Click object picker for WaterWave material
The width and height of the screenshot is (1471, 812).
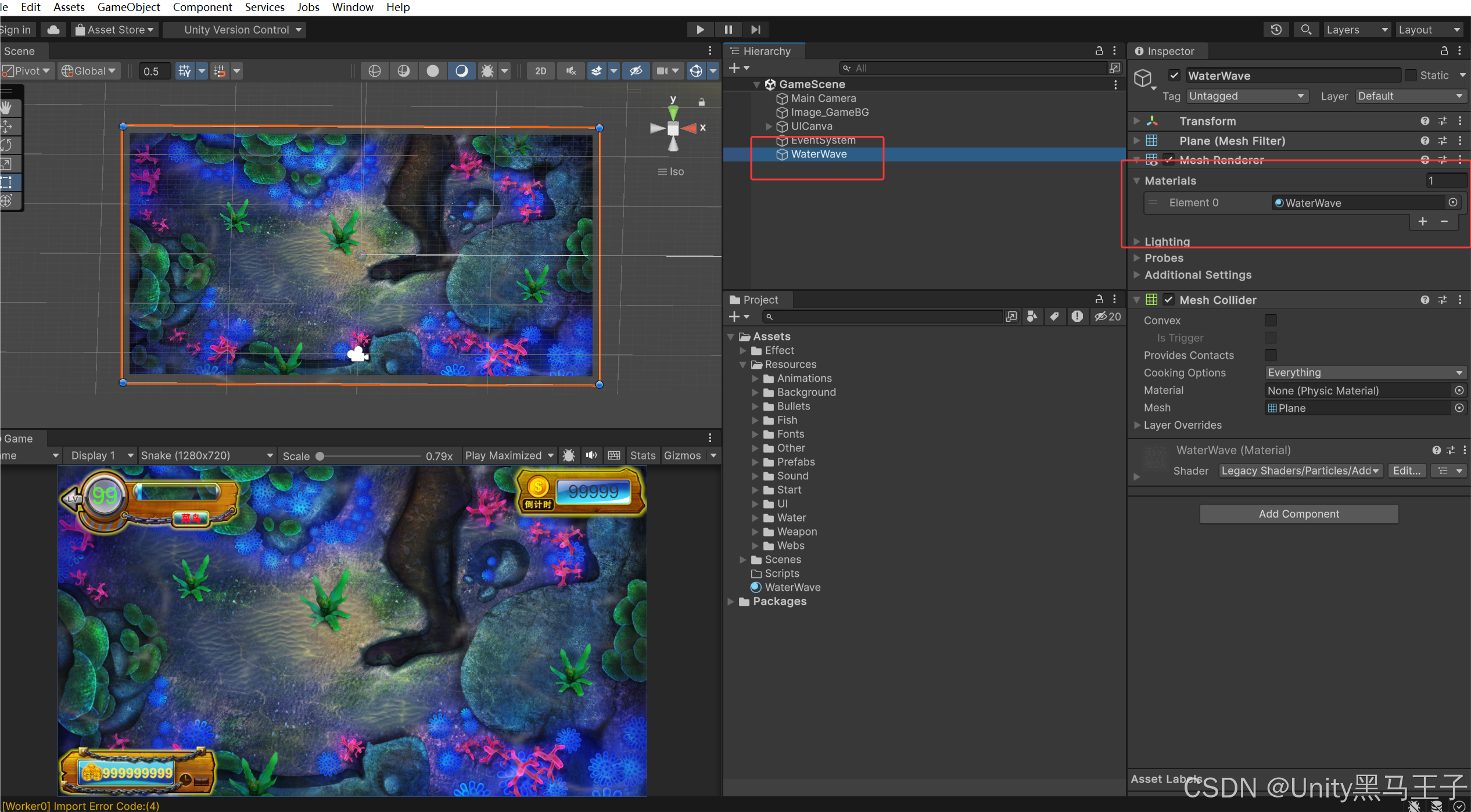coord(1452,202)
